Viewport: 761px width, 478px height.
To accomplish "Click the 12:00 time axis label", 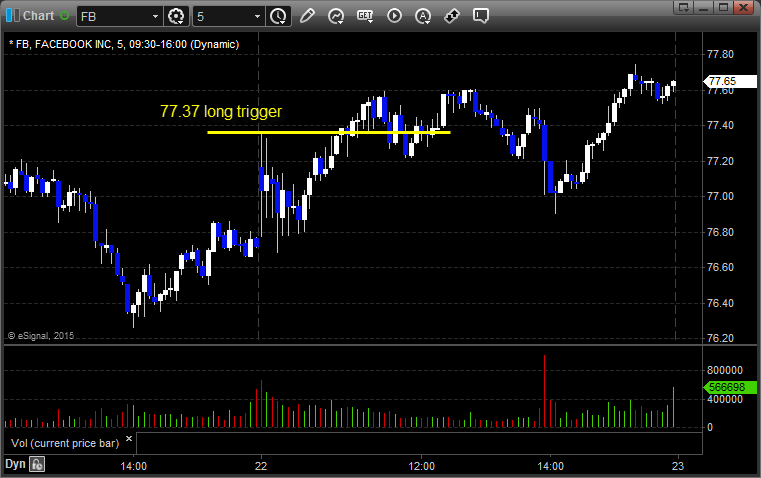I will tap(421, 466).
